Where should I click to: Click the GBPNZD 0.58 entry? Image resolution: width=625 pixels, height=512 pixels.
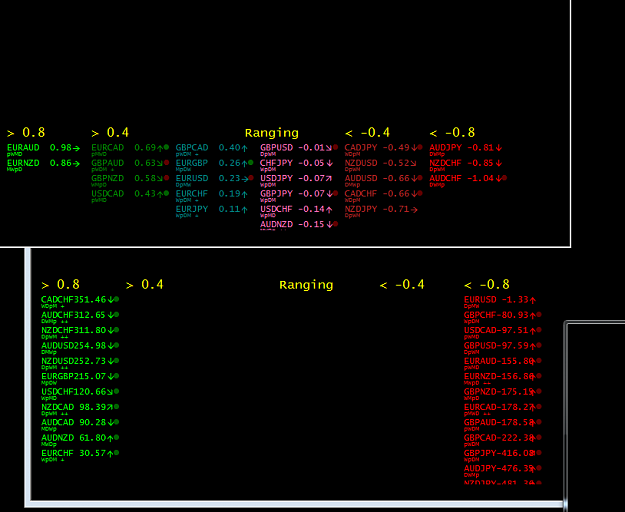point(130,179)
